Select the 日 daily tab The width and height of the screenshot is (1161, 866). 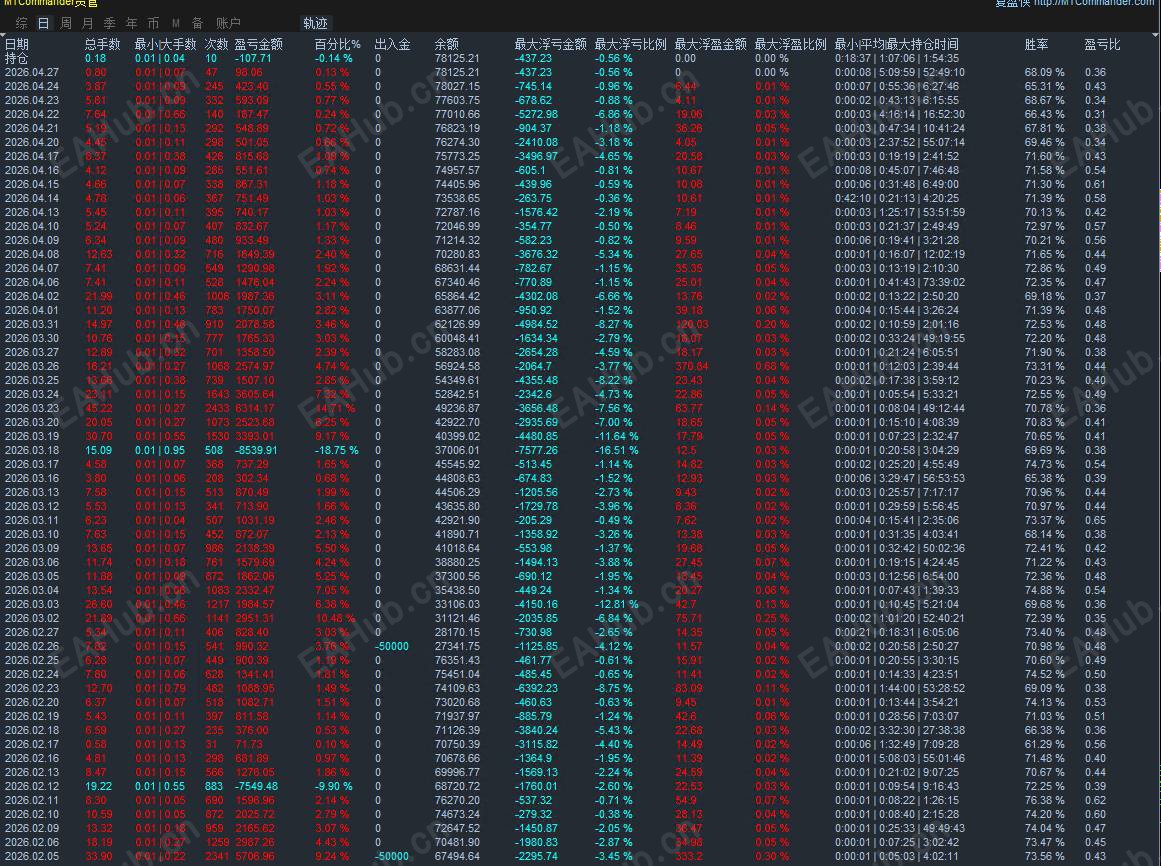44,24
